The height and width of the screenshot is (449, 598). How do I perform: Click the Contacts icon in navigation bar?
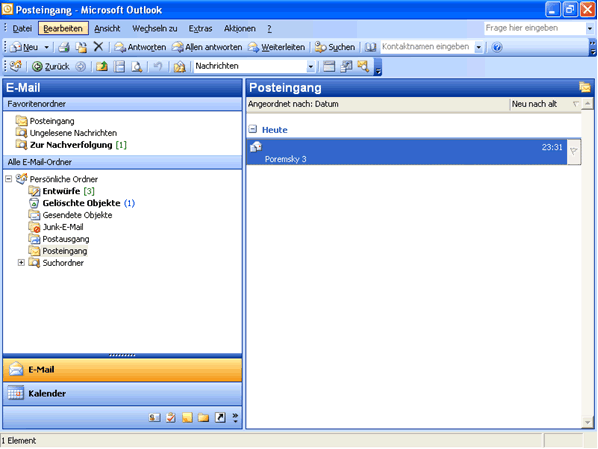point(154,418)
